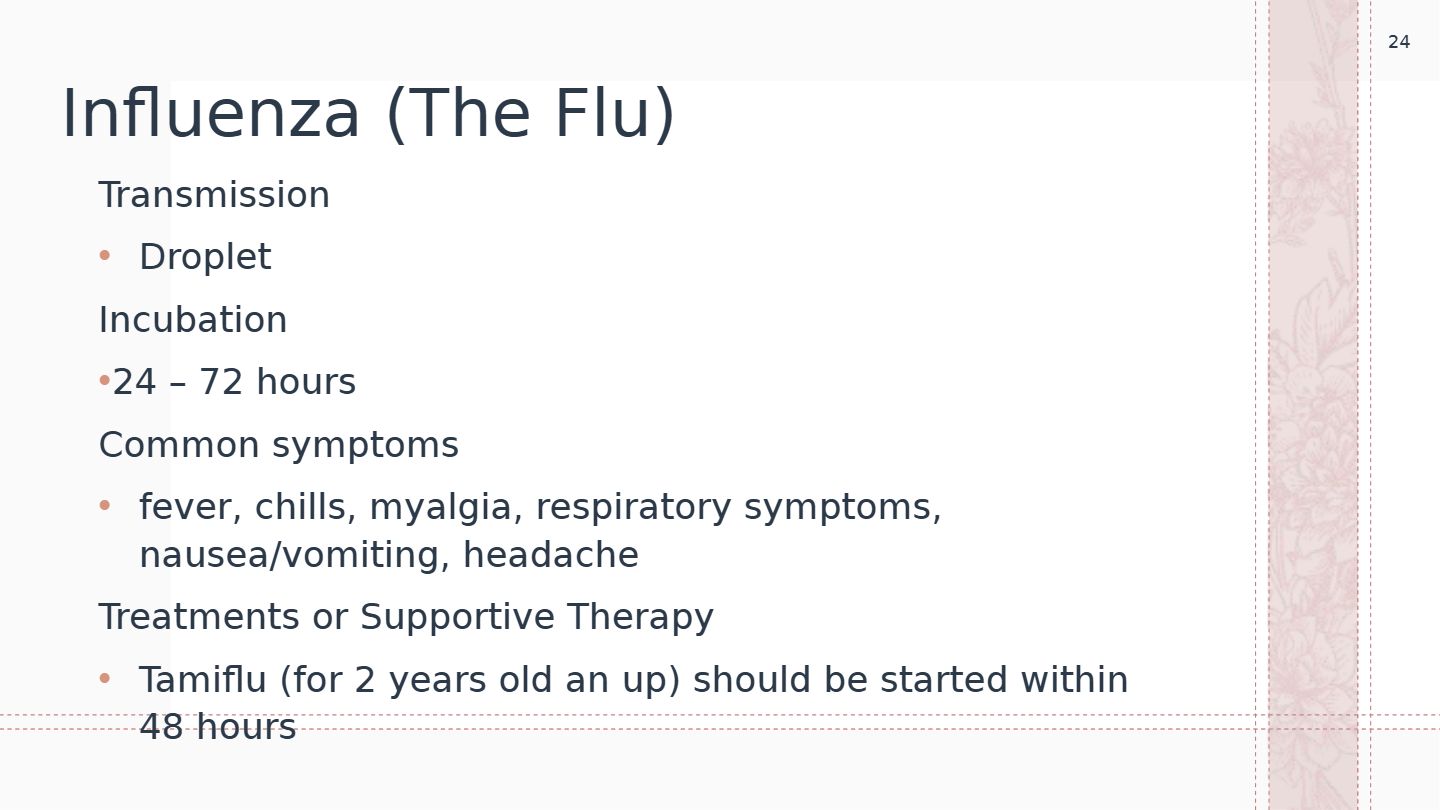Click the 48 hours text line
The image size is (1440, 810).
pos(218,727)
